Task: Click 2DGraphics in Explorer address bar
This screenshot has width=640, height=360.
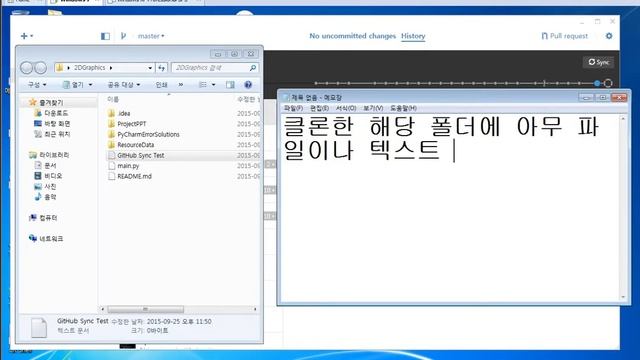Action: (x=89, y=68)
